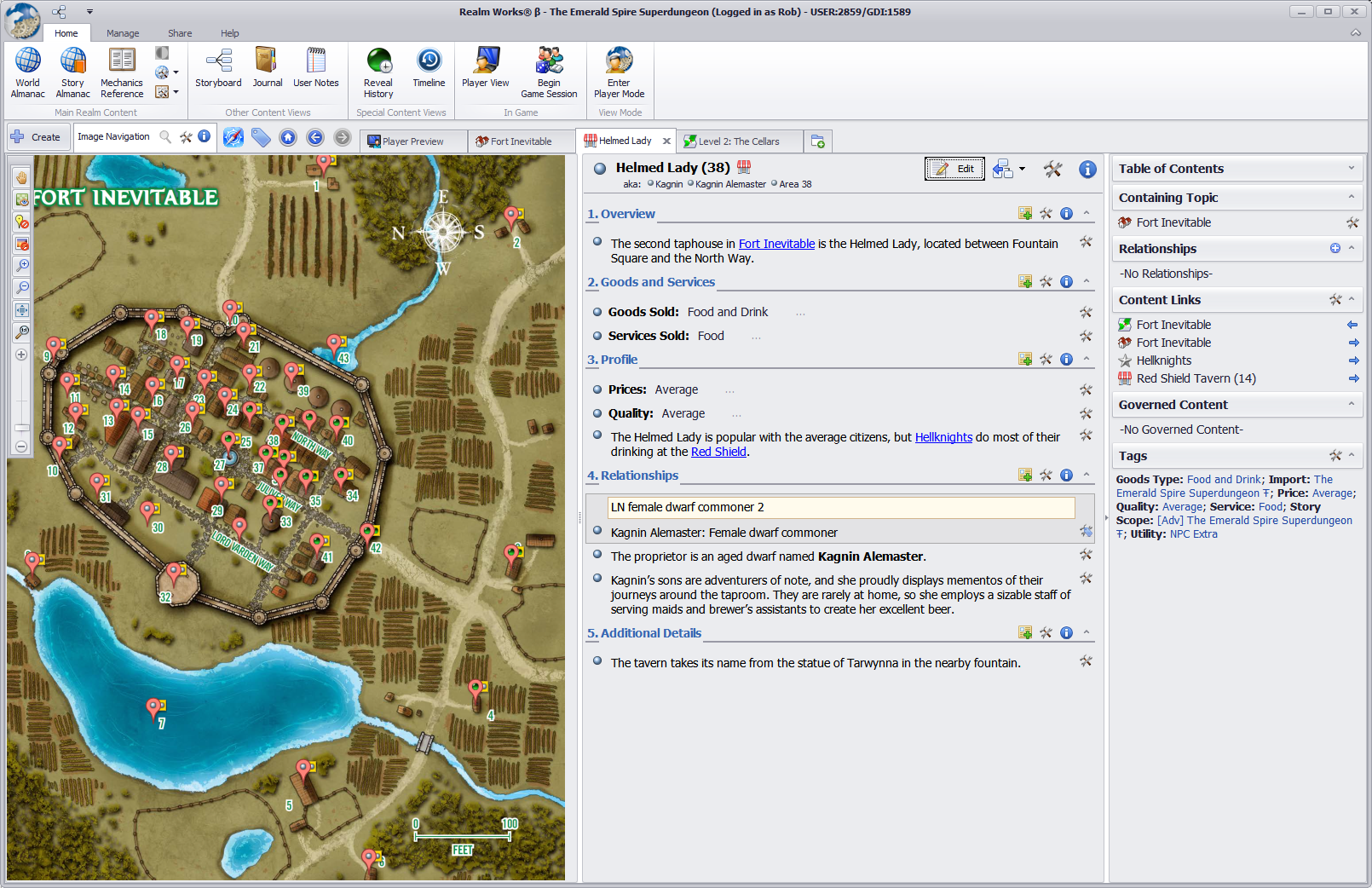Adjust the map zoom slider handle
1372x888 pixels.
[x=21, y=428]
